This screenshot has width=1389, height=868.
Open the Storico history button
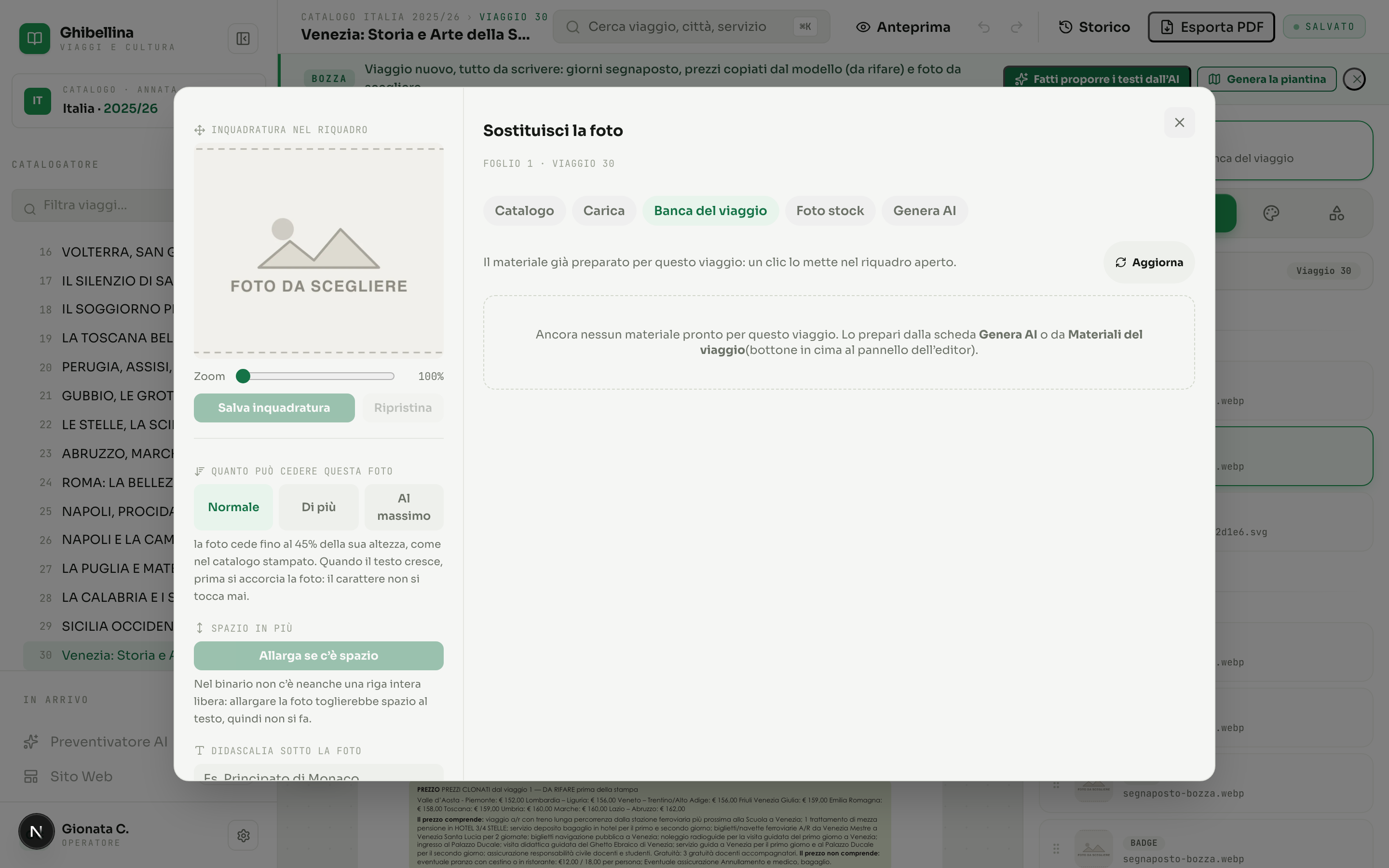tap(1094, 27)
